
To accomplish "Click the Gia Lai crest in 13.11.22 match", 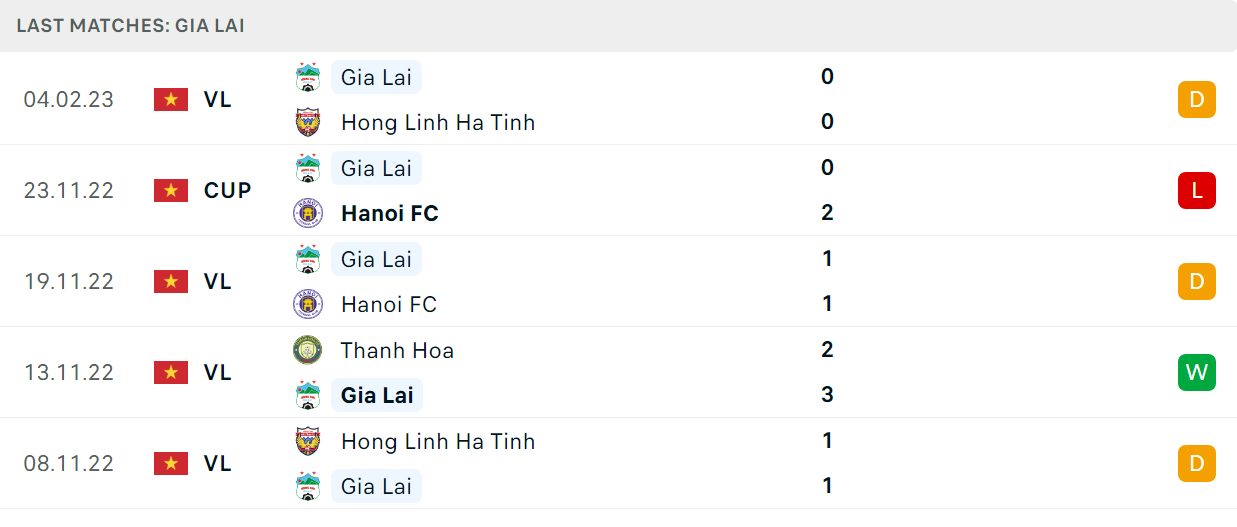I will 307,395.
